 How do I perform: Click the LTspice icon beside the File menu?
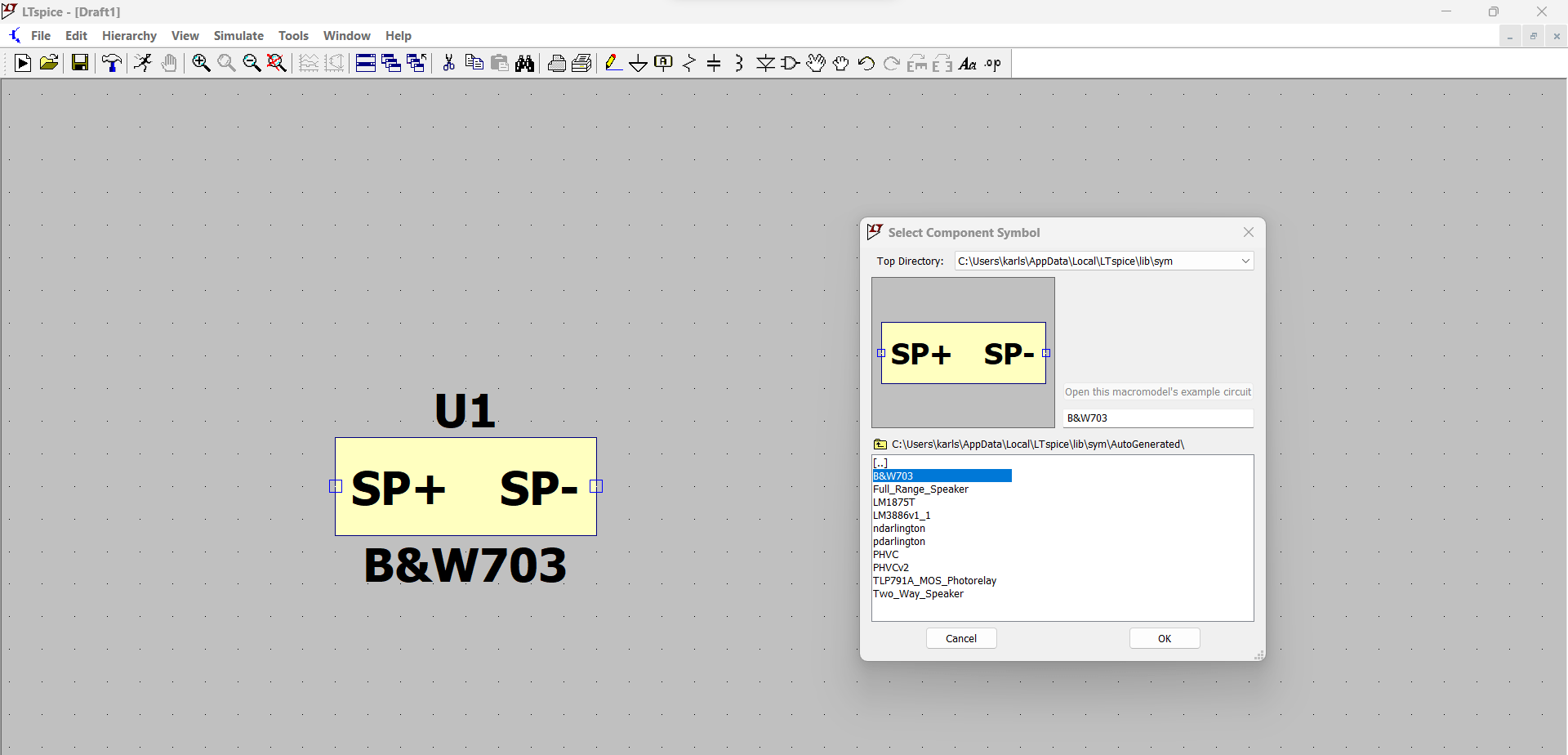(15, 36)
